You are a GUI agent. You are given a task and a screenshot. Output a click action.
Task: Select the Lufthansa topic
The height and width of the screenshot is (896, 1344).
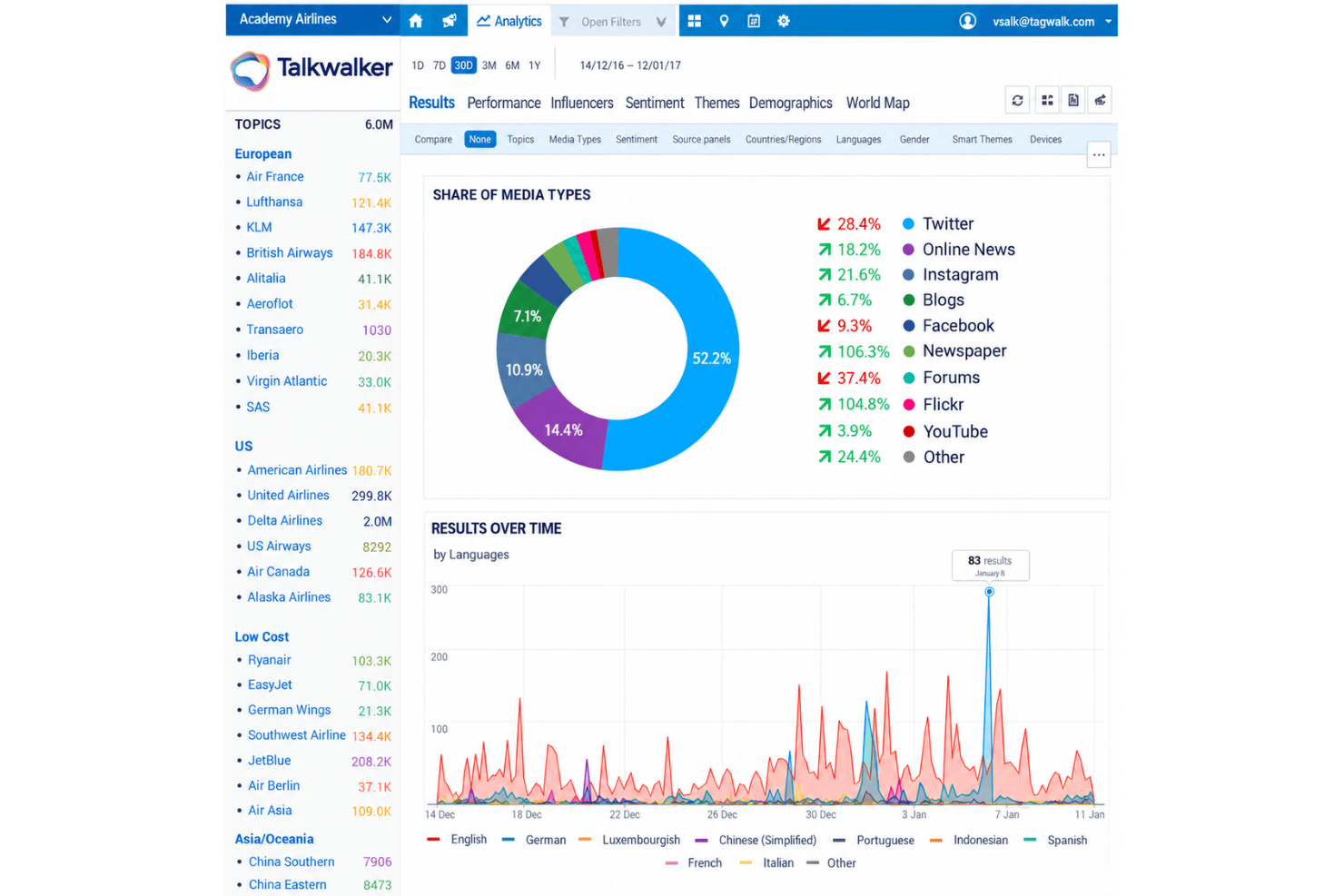click(x=274, y=202)
